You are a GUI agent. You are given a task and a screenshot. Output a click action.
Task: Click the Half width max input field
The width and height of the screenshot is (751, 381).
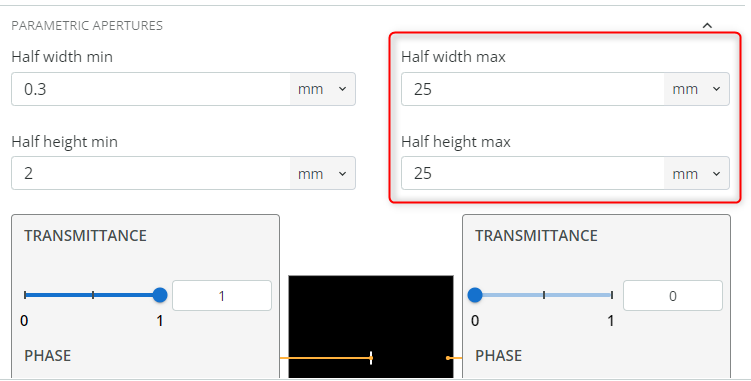[533, 89]
